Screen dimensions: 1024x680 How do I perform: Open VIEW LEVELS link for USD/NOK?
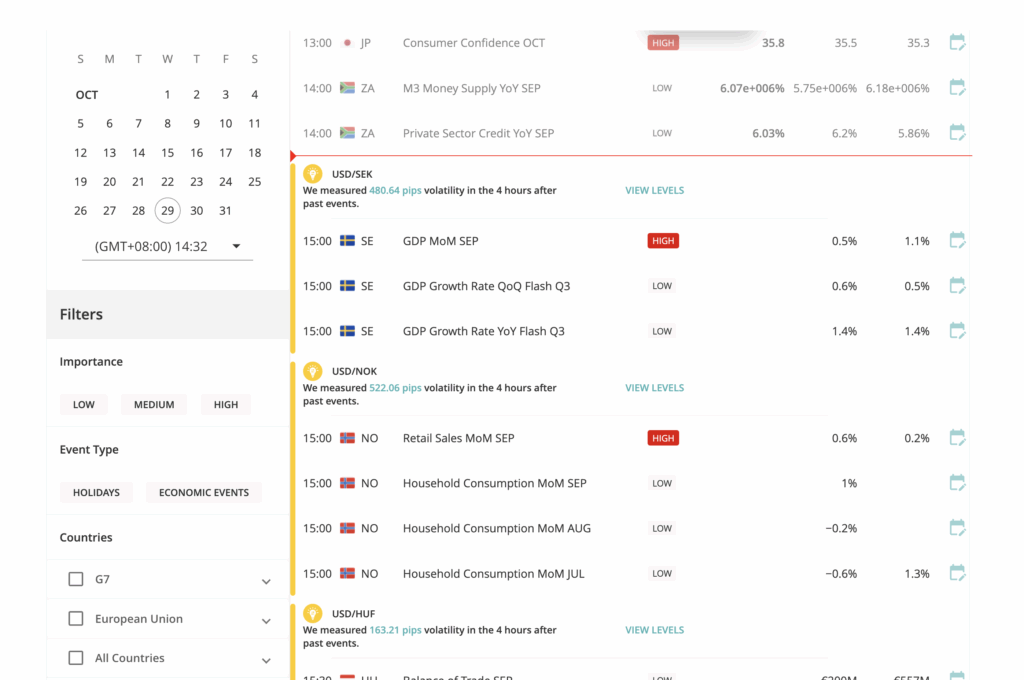point(654,388)
